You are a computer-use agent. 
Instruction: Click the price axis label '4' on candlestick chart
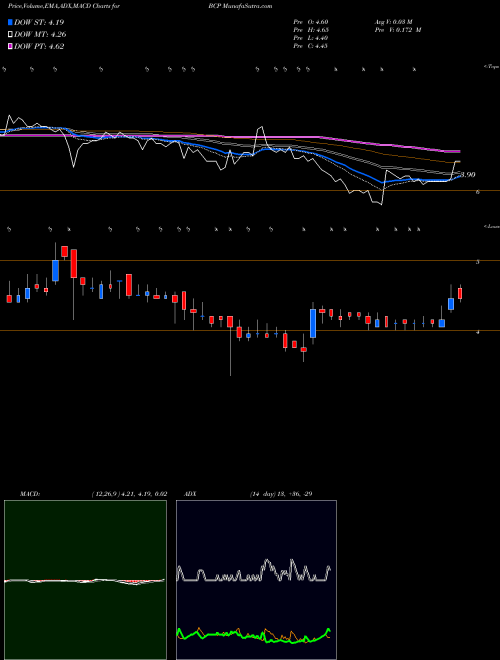click(477, 332)
